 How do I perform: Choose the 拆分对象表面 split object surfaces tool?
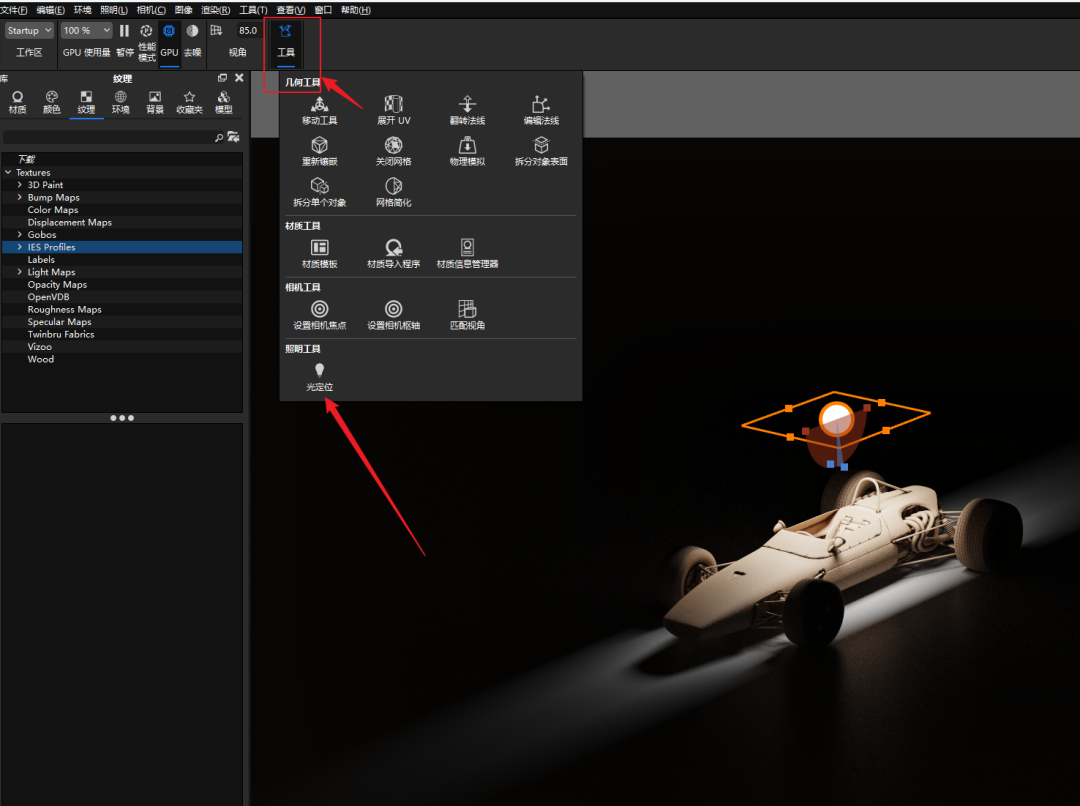541,152
